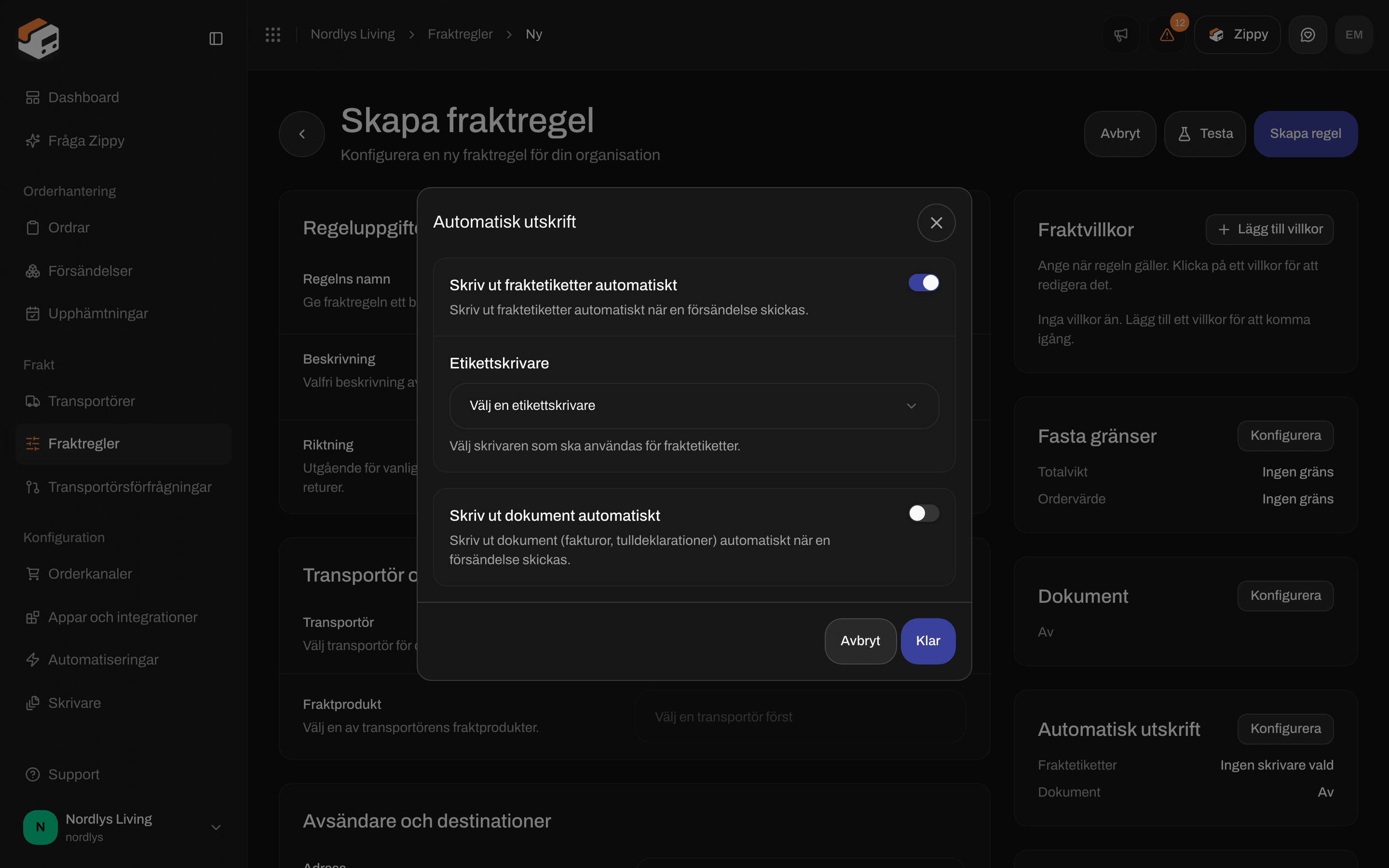Image resolution: width=1389 pixels, height=868 pixels.
Task: Select Fraktregler in the sidebar
Action: click(x=123, y=444)
